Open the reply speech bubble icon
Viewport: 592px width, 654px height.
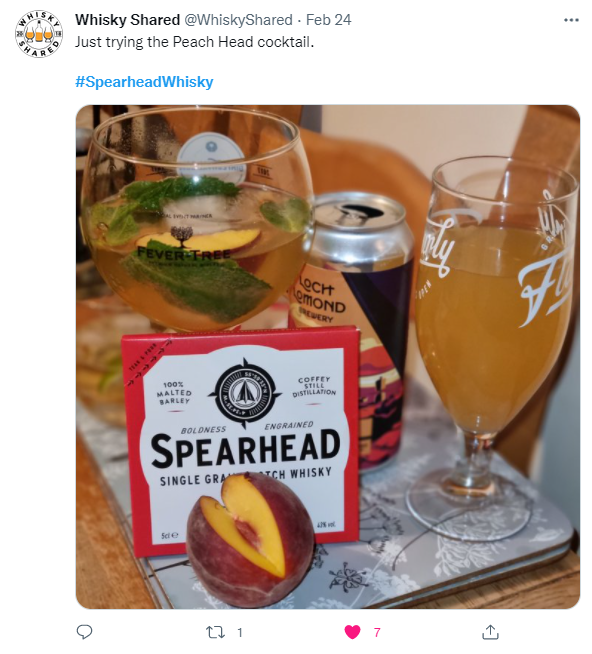coord(84,632)
